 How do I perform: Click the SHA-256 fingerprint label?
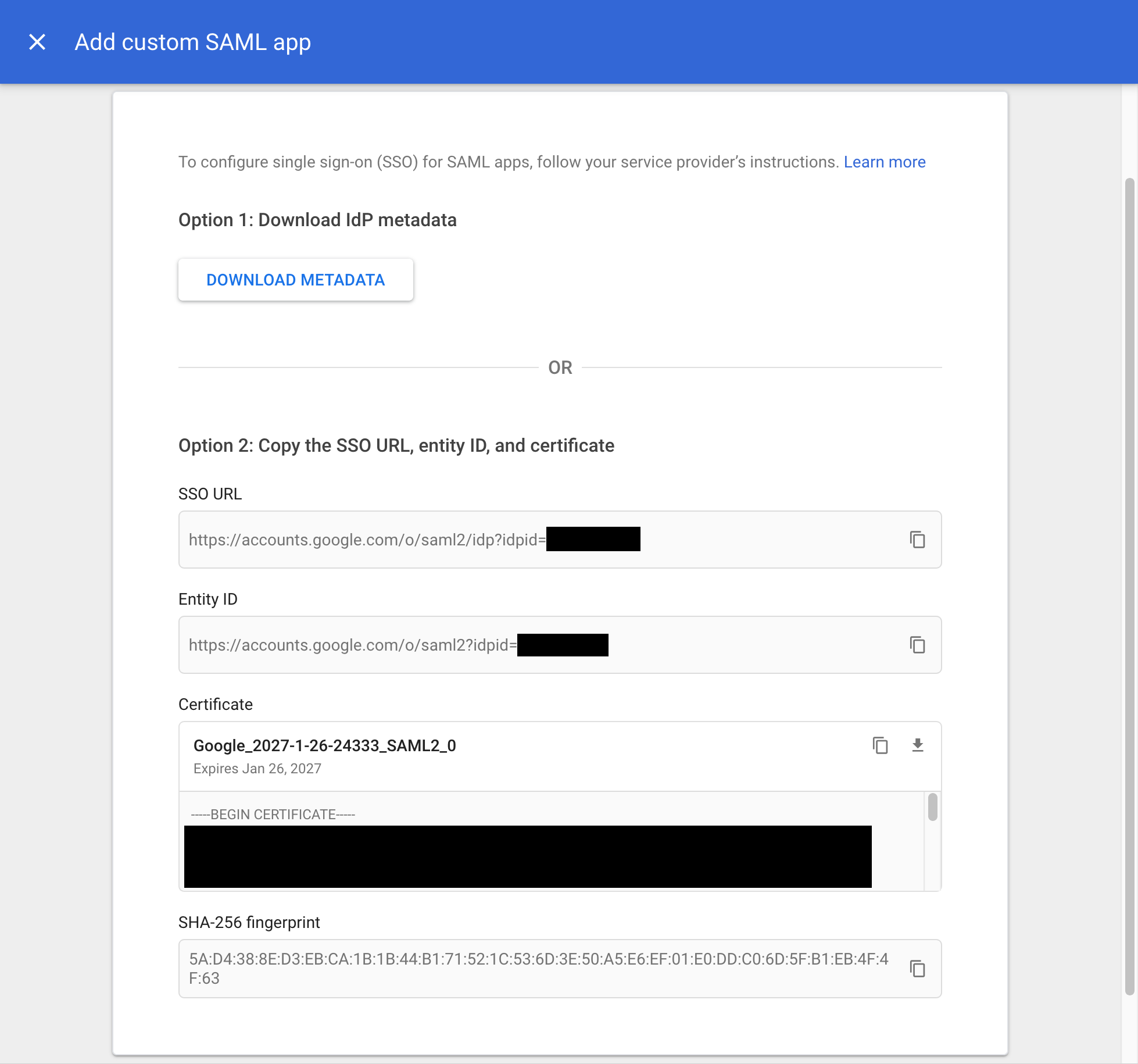[x=249, y=922]
